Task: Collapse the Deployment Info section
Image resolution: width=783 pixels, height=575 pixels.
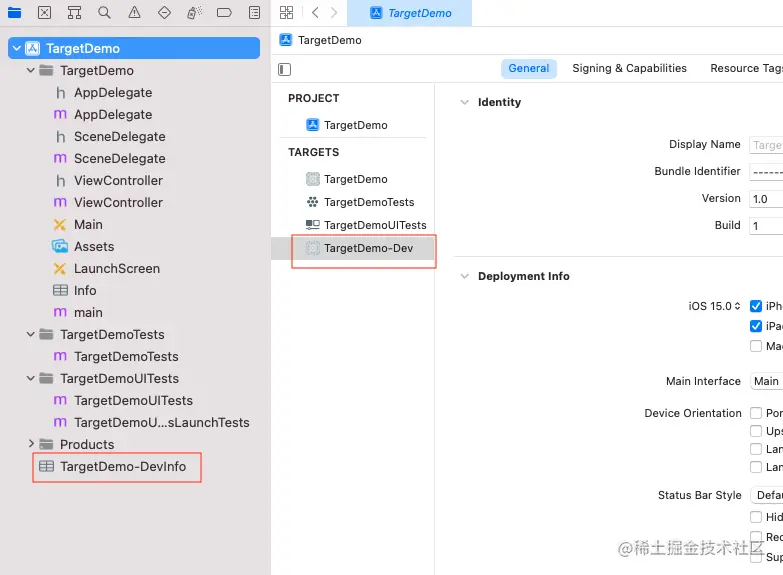Action: click(x=464, y=276)
